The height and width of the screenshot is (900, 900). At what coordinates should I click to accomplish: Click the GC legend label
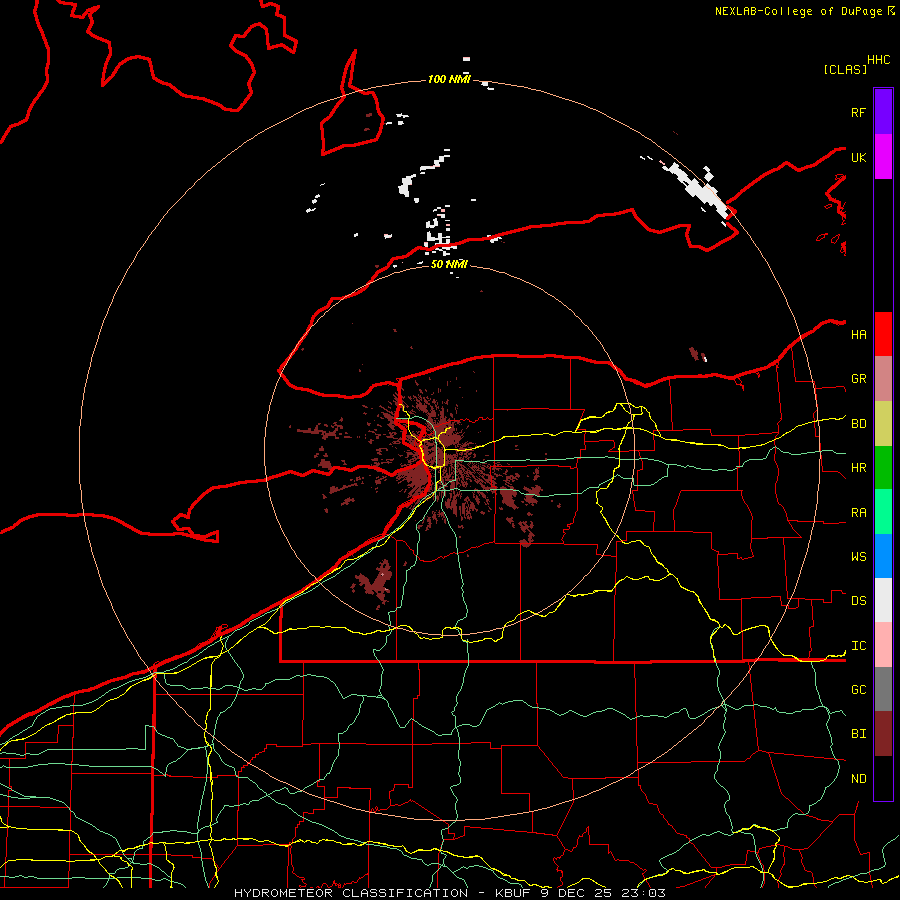coord(858,689)
